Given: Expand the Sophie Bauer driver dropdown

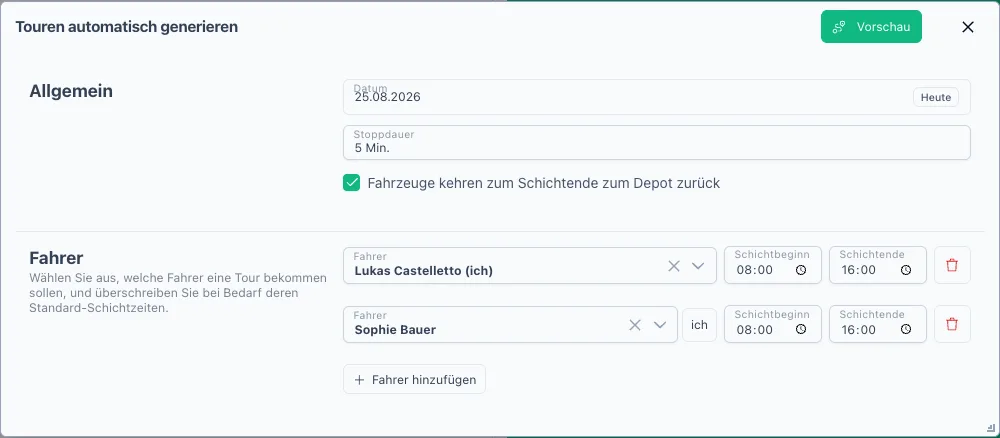Looking at the screenshot, I should (660, 325).
